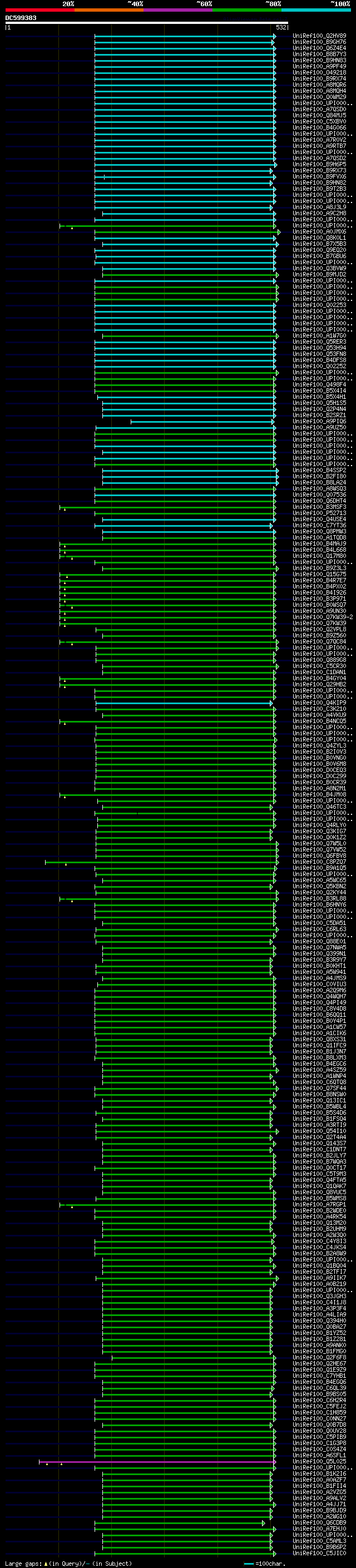This screenshot has height=1568, width=356.
Task: Open hit UniRef100_B9GH76
Action: (x=319, y=42)
